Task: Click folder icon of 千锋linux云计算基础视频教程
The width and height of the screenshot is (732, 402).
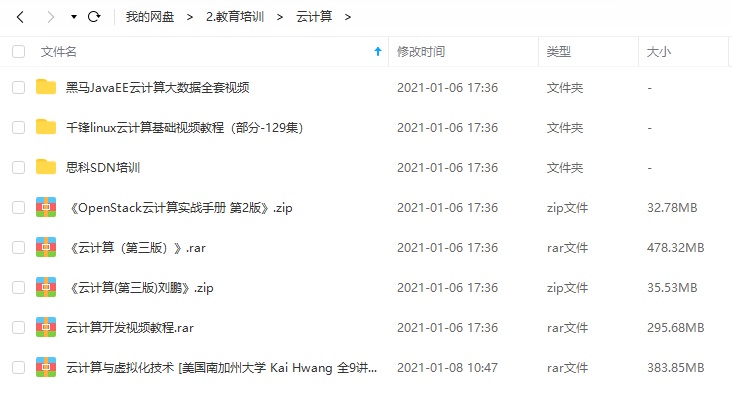Action: click(46, 127)
